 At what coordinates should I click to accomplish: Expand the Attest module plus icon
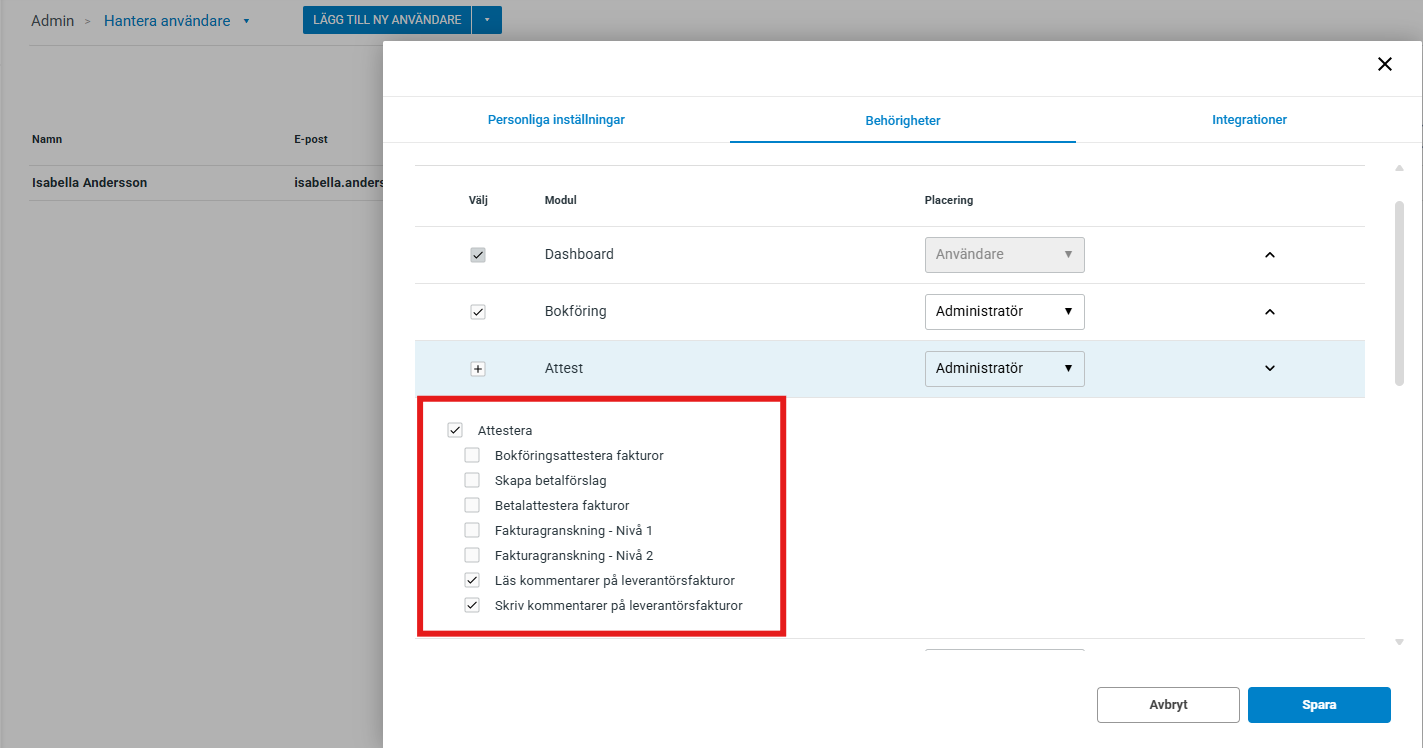coord(478,369)
